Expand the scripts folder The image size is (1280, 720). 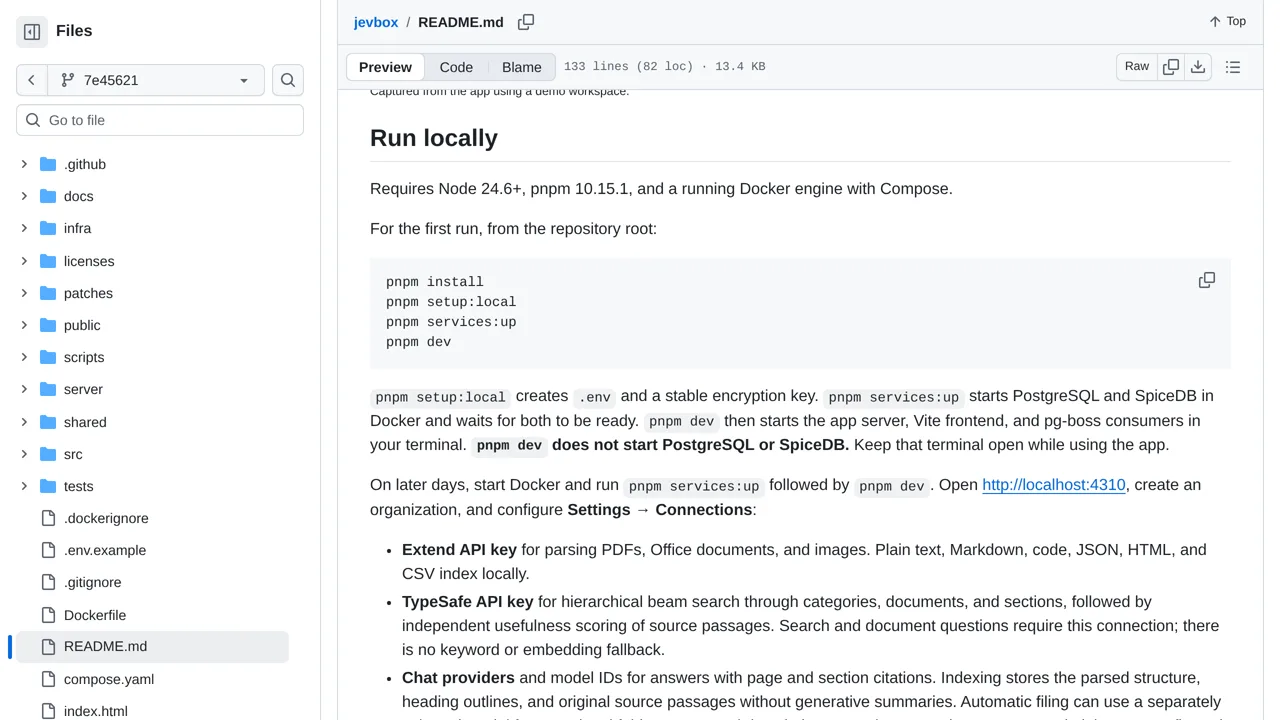24,357
